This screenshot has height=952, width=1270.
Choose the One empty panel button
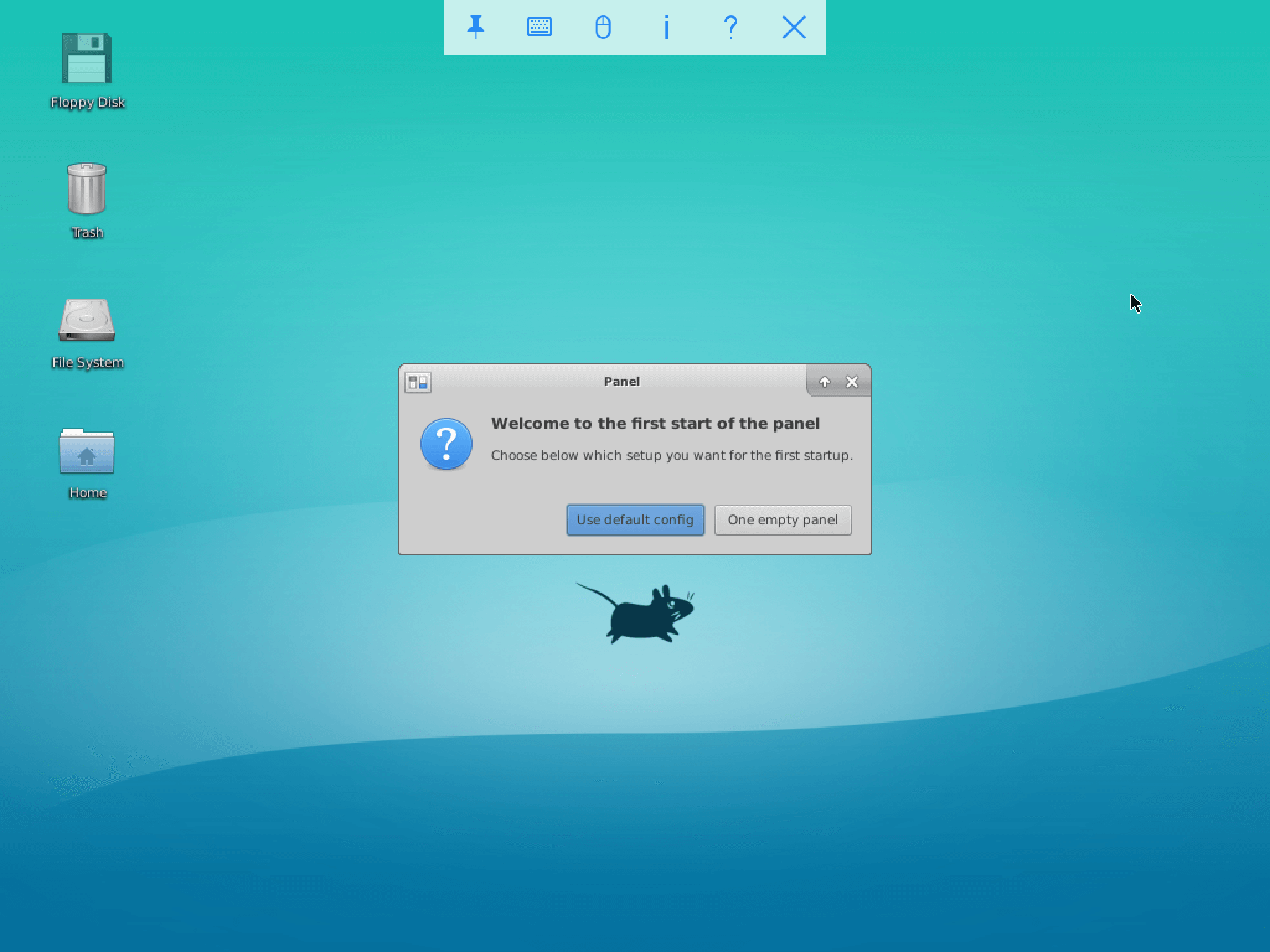point(783,519)
